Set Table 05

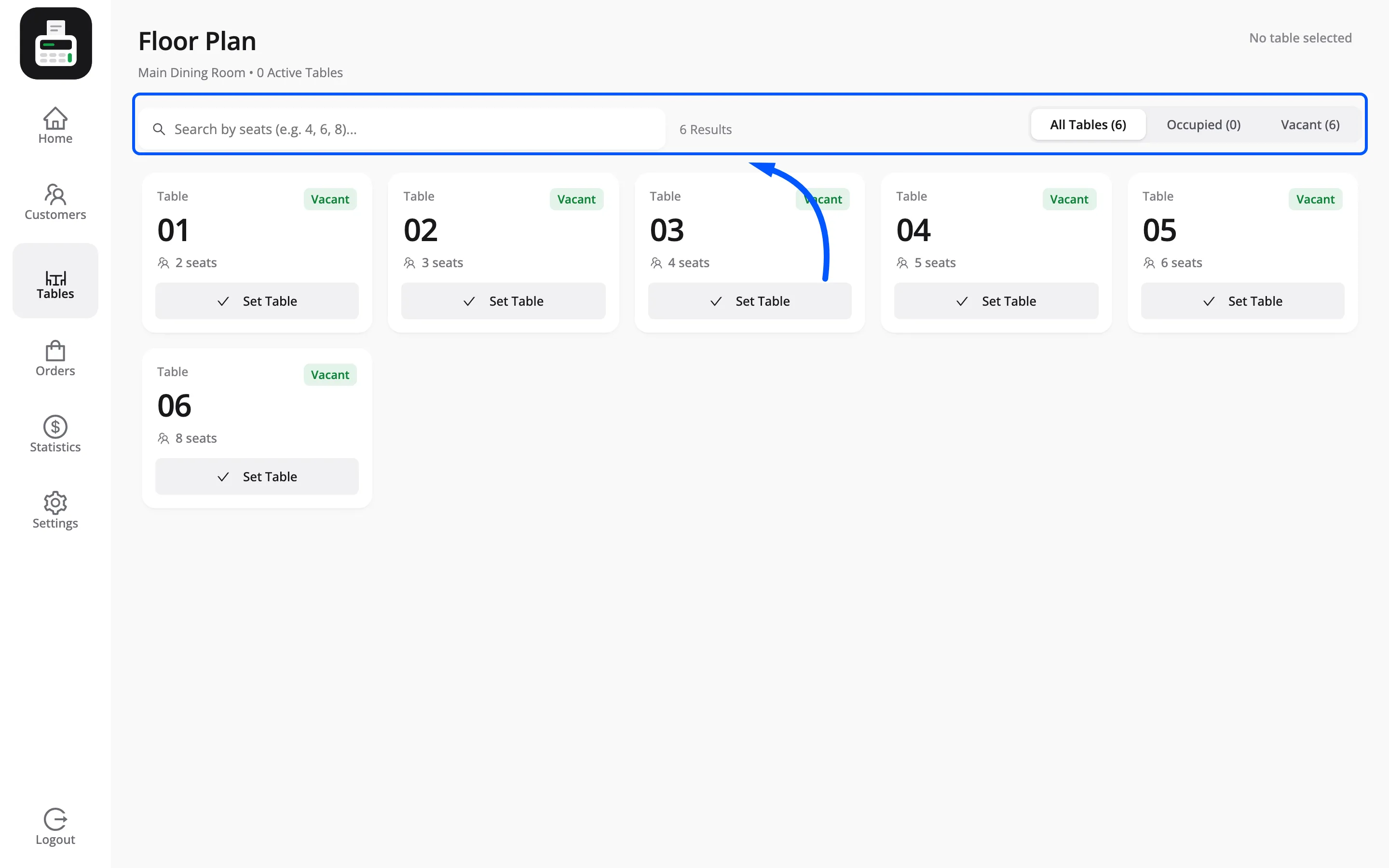coord(1243,301)
